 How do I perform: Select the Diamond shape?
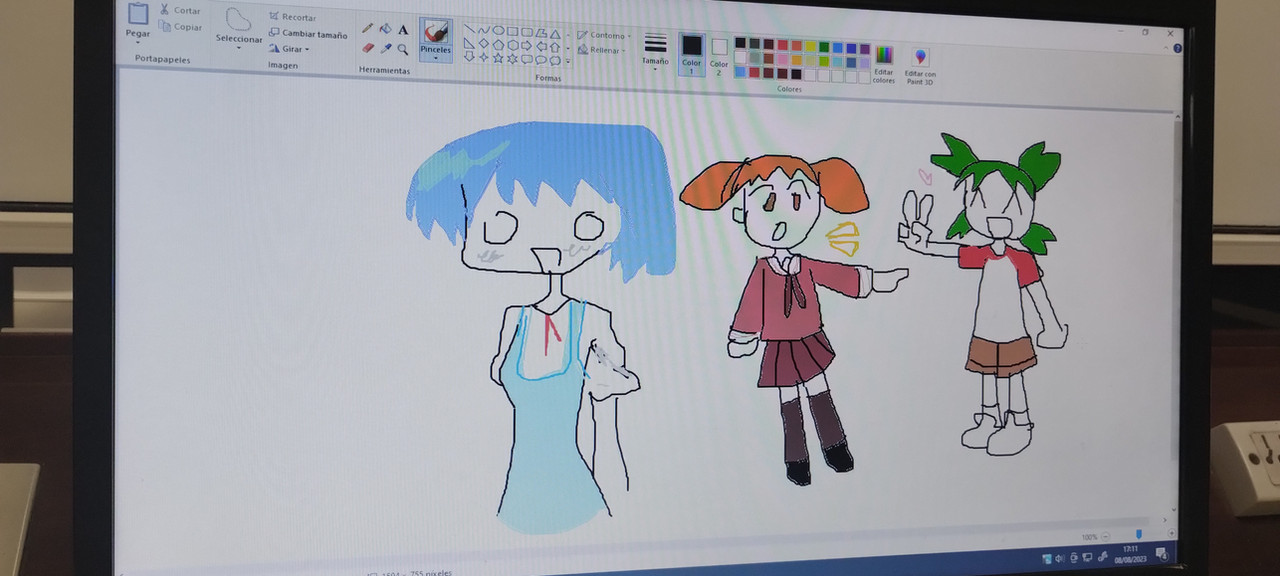pos(484,43)
